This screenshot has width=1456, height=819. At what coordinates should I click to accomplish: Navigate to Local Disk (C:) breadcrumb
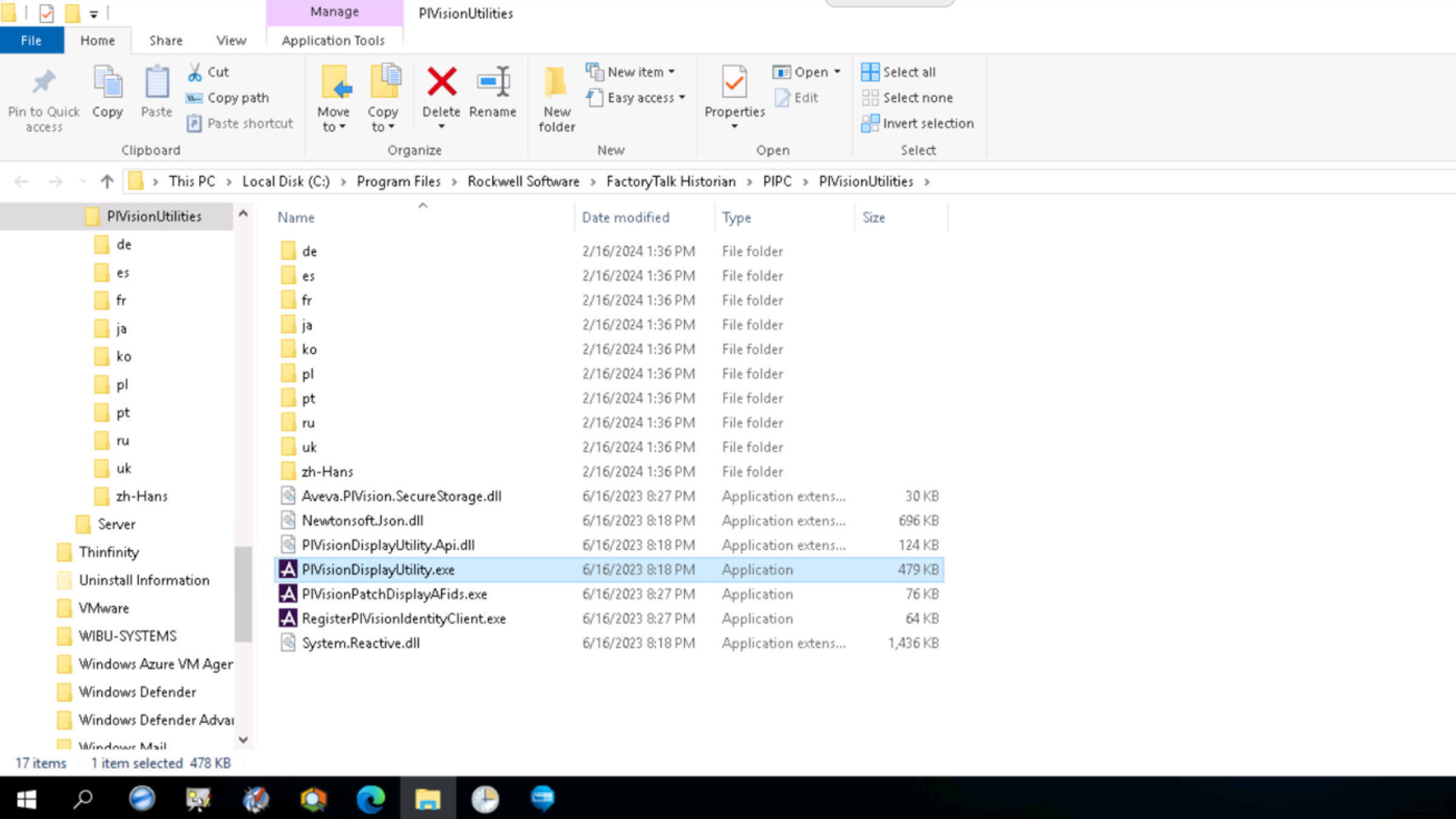(x=286, y=181)
